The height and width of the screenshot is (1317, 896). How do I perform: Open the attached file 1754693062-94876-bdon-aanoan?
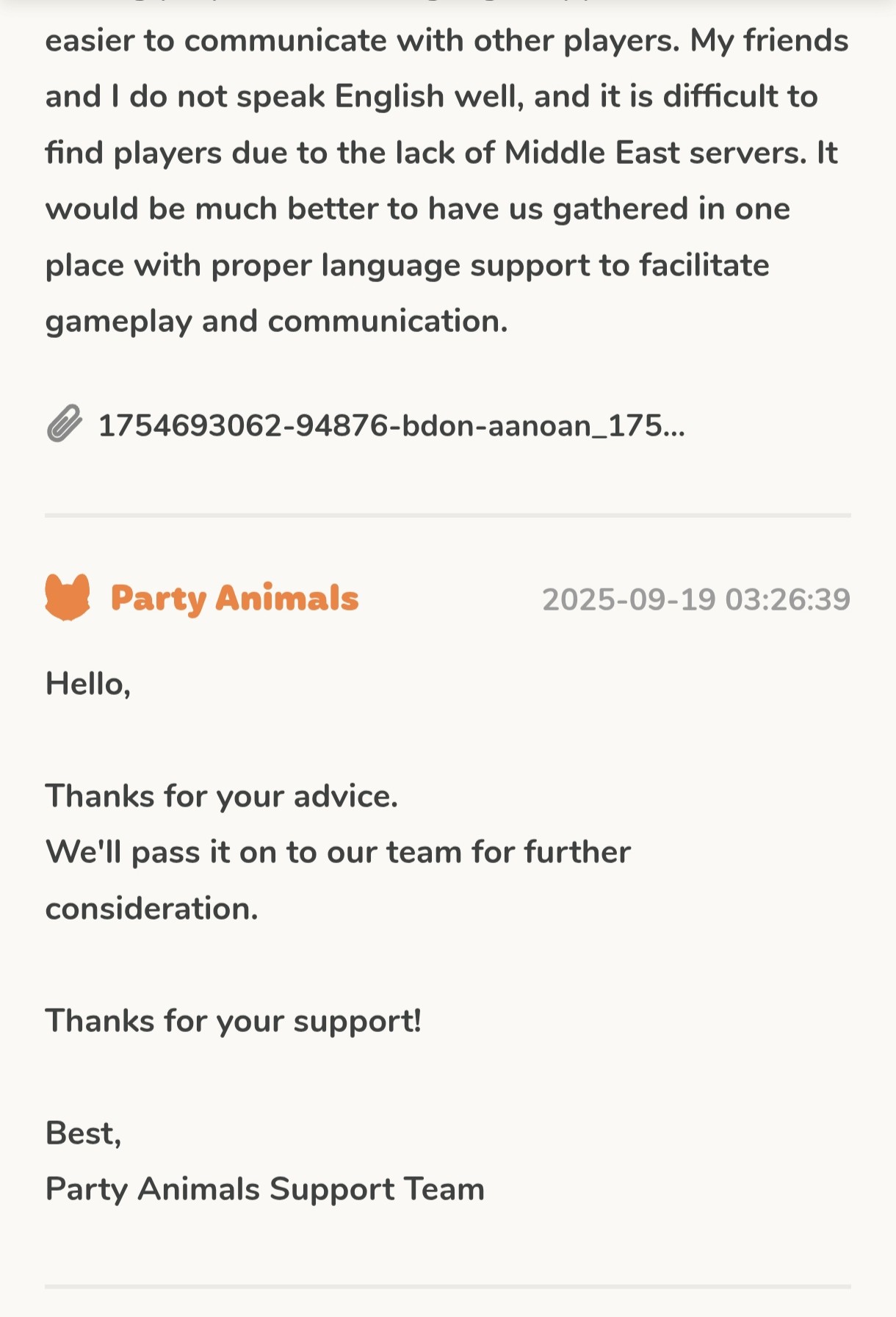(391, 425)
